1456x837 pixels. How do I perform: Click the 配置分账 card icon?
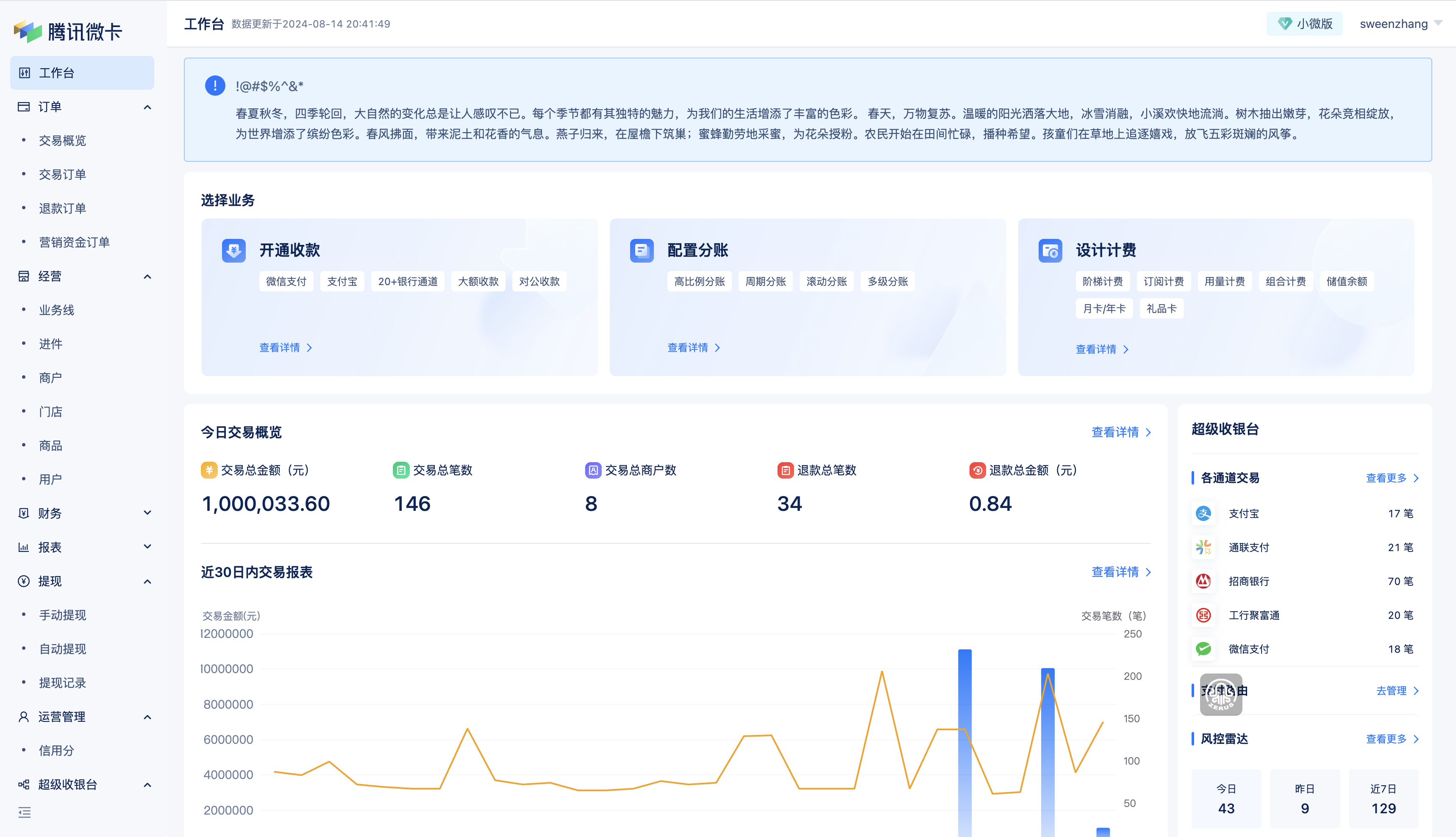pyautogui.click(x=642, y=251)
